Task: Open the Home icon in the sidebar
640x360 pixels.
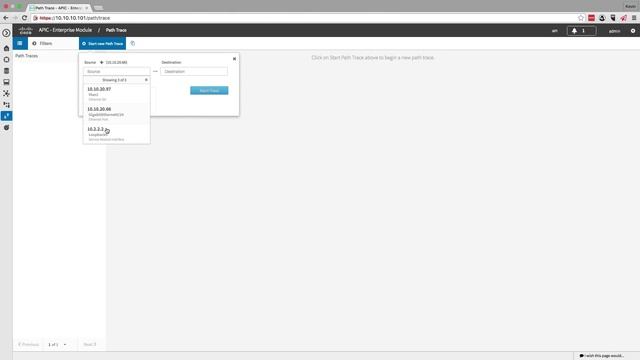Action: (x=6, y=48)
